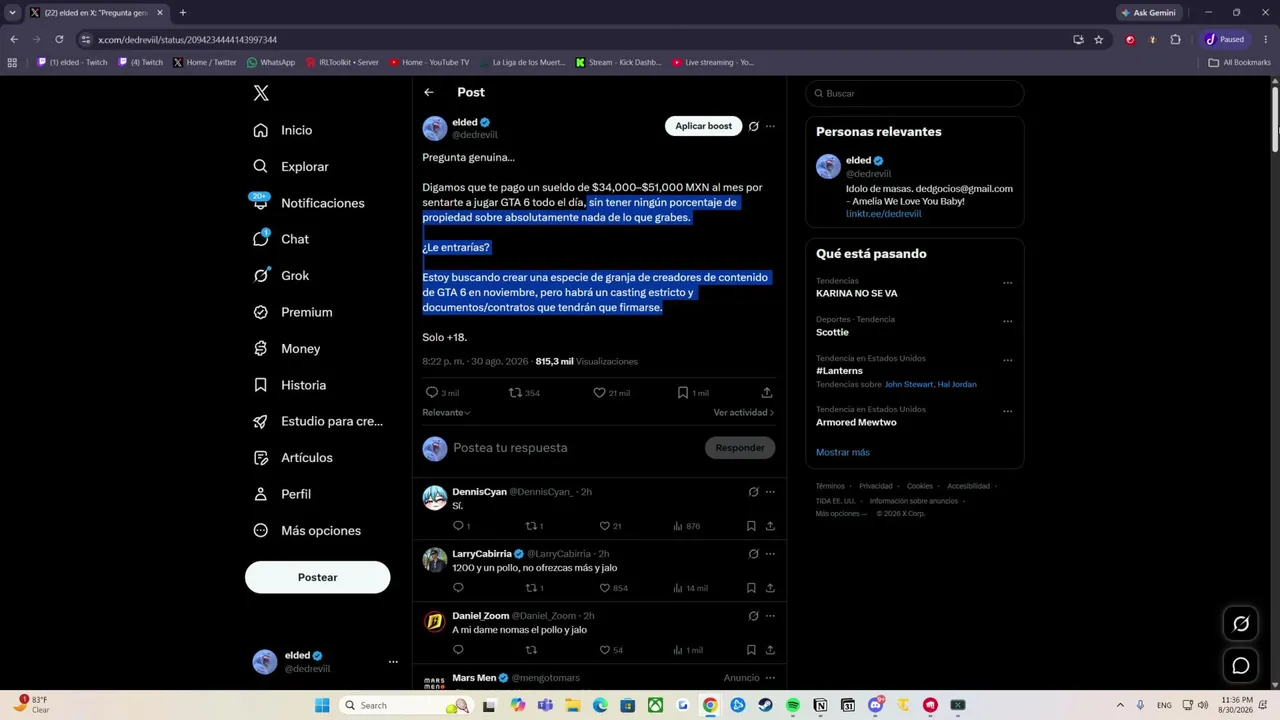
Task: Repost LarryCabirria's reply
Action: pos(531,588)
